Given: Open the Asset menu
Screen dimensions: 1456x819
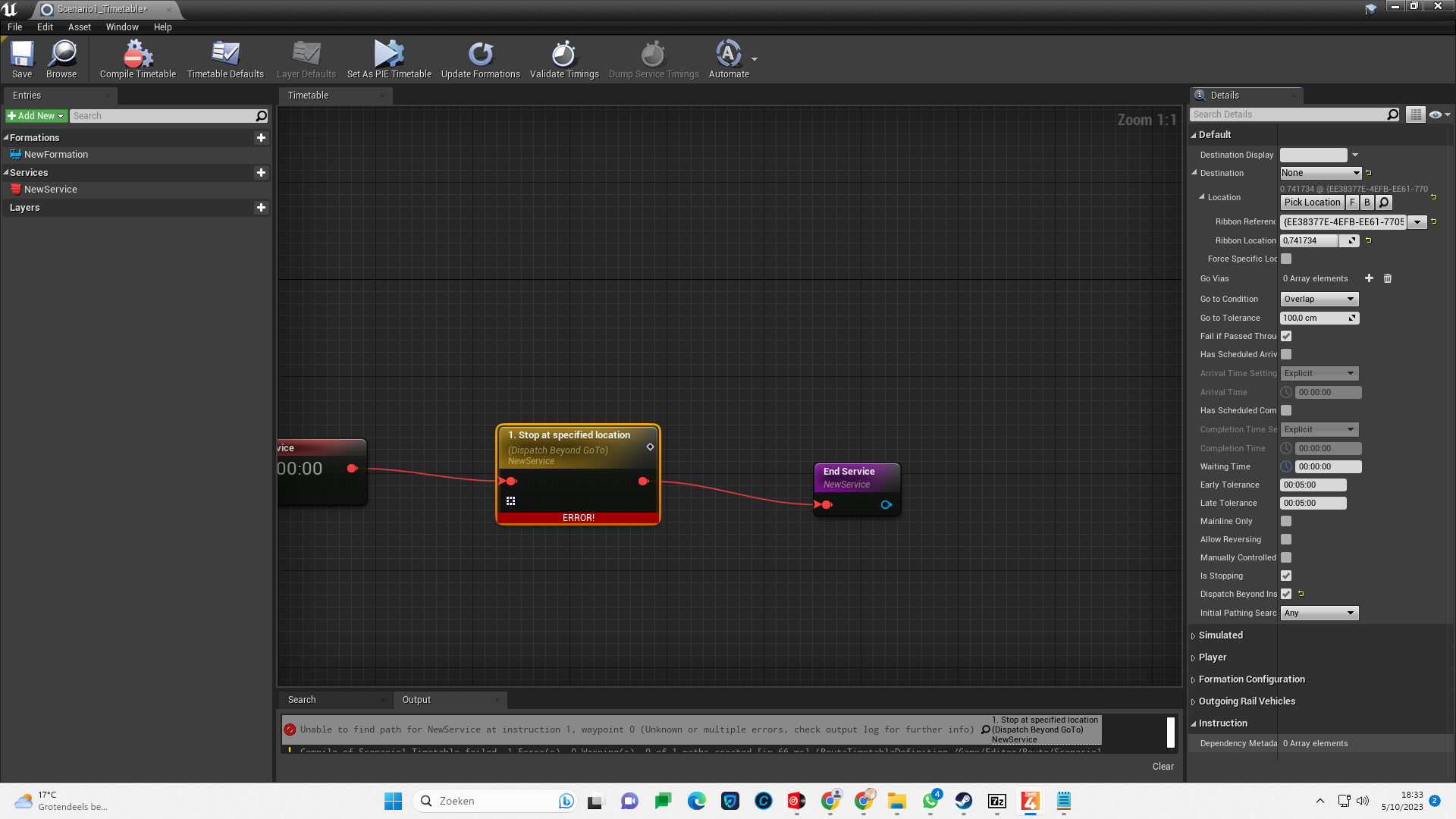Looking at the screenshot, I should (79, 27).
